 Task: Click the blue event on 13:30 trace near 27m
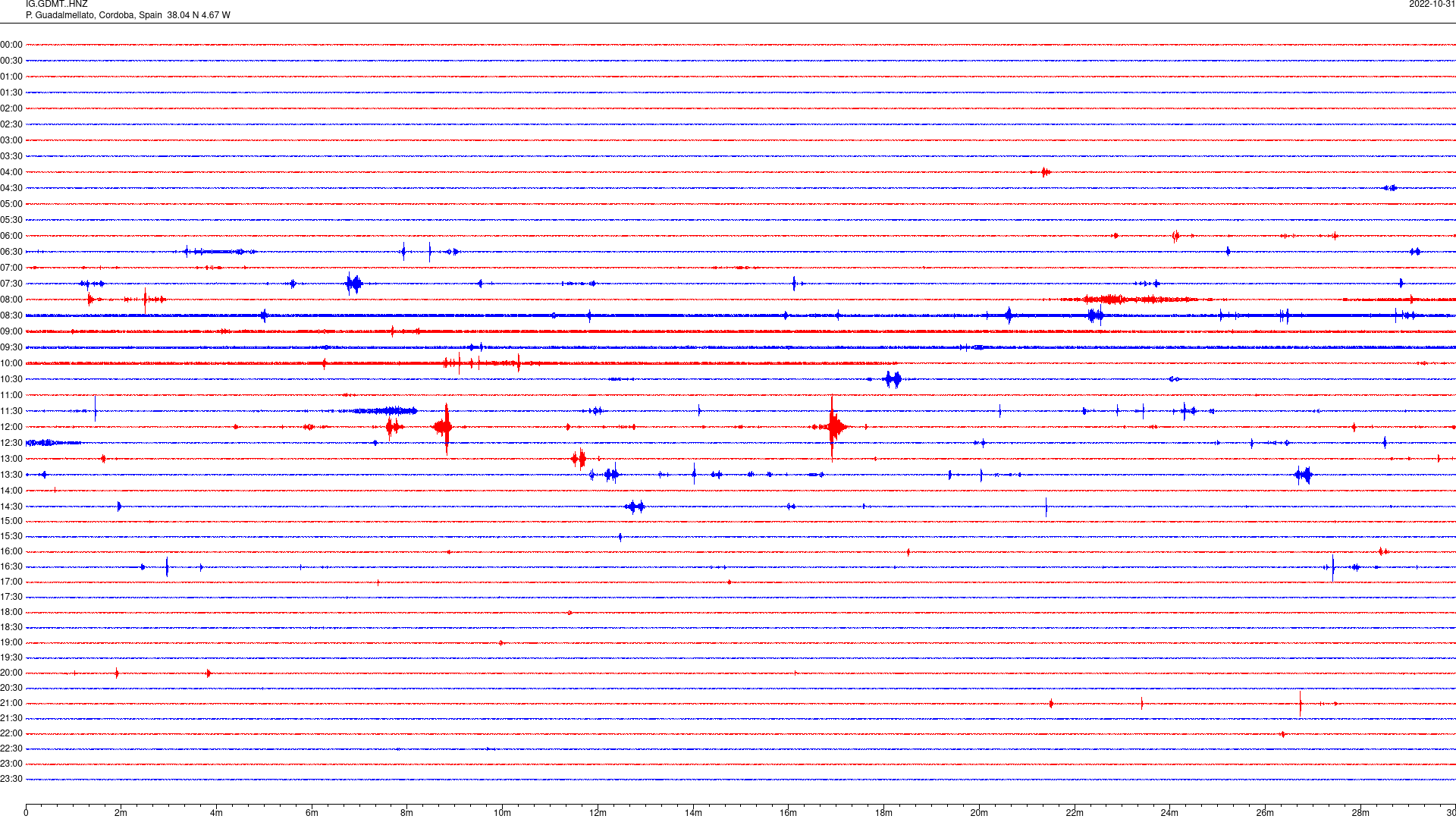point(1304,475)
